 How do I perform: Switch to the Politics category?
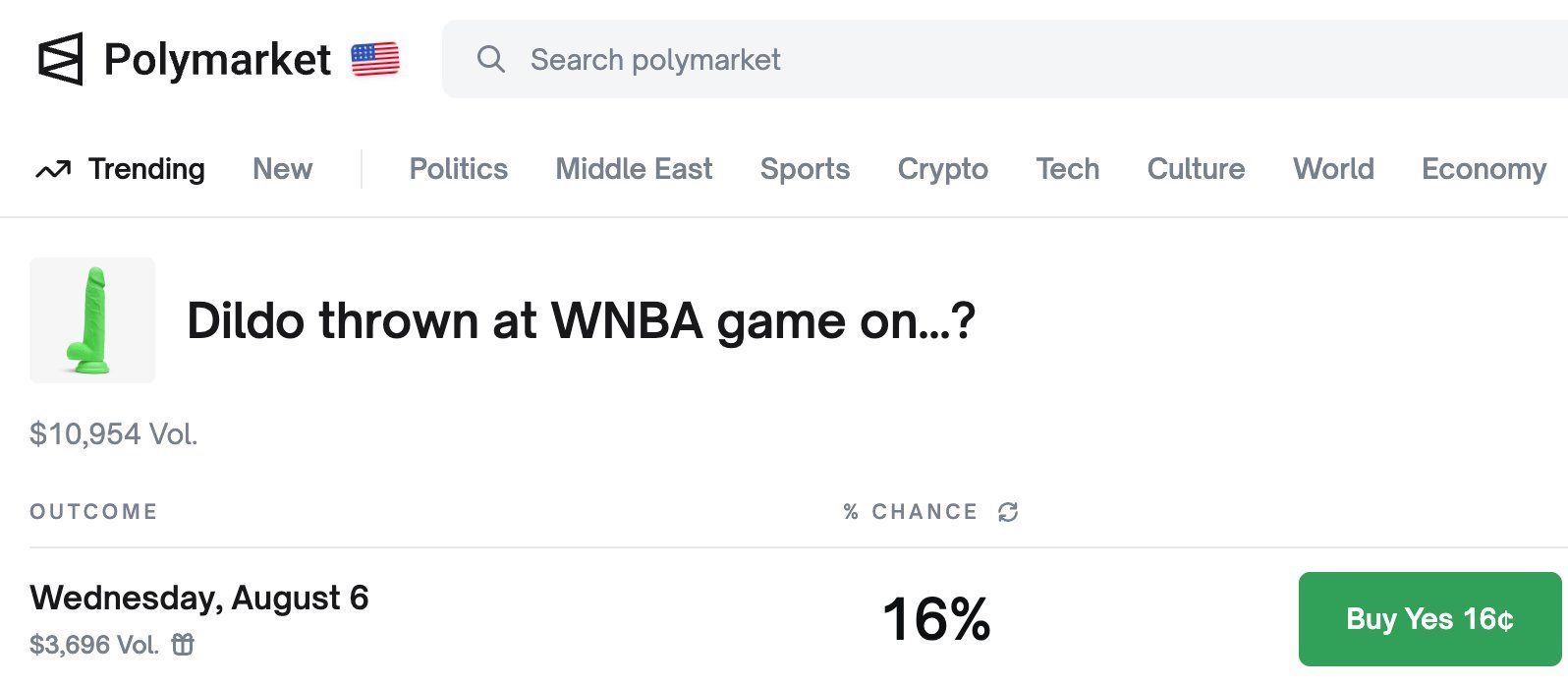458,168
